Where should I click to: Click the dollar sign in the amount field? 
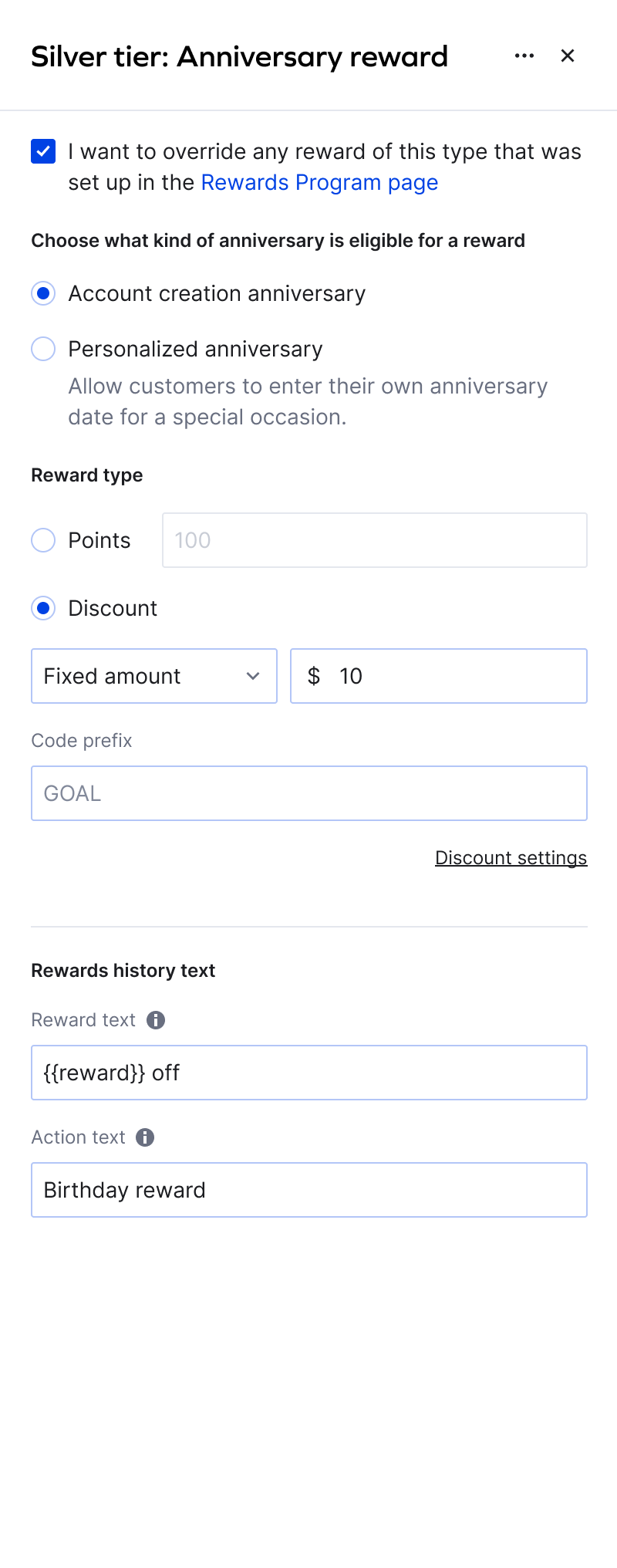coord(313,676)
